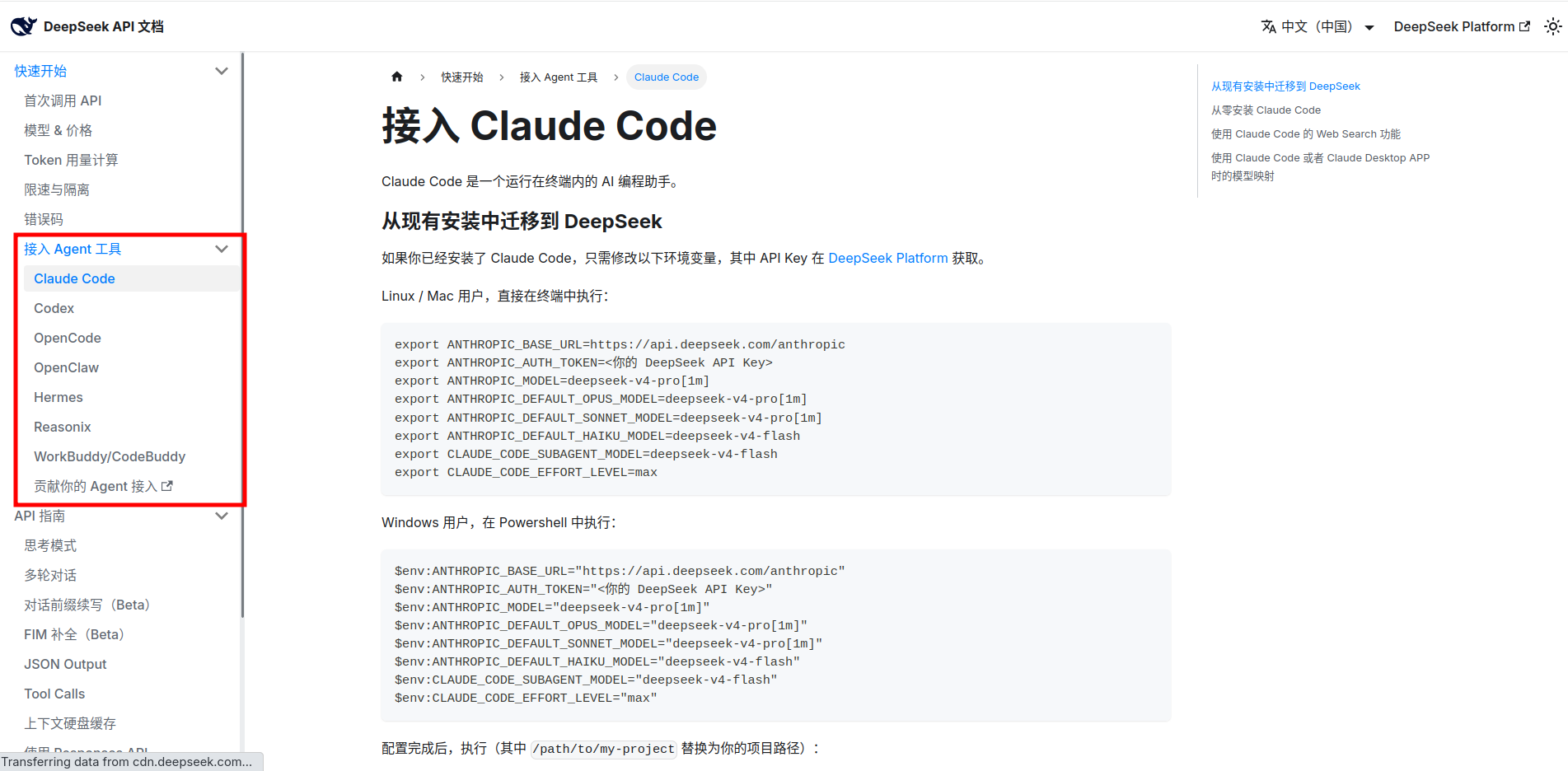Go to home via breadcrumb house icon
The image size is (1568, 771).
pos(397,77)
